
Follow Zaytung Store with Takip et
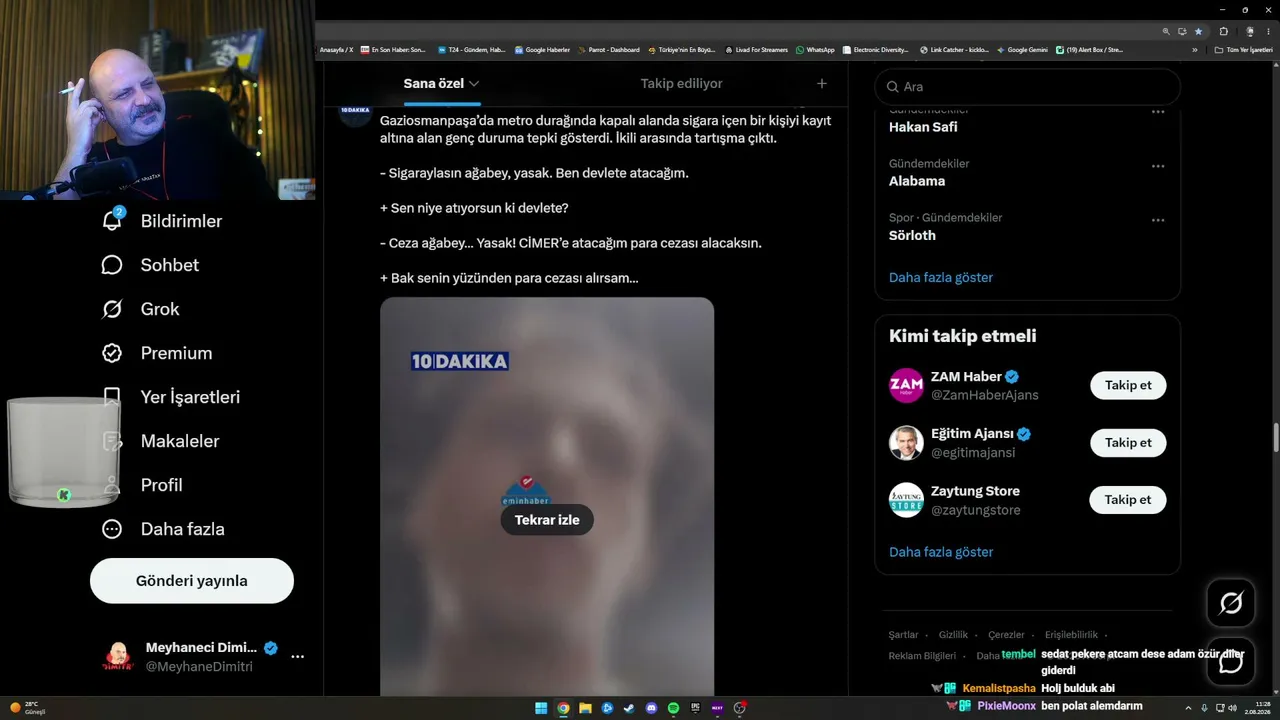[x=1128, y=500]
